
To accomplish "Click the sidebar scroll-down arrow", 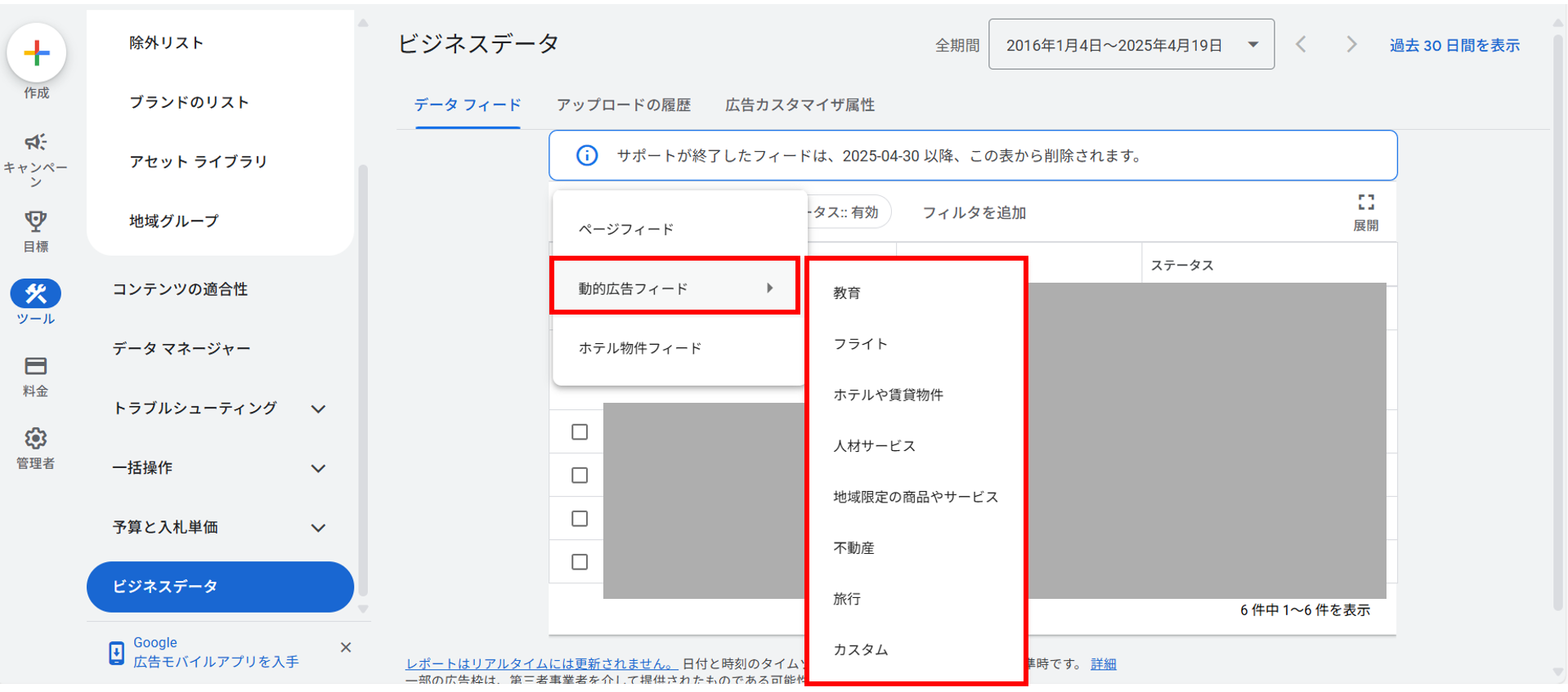I will pos(363,609).
